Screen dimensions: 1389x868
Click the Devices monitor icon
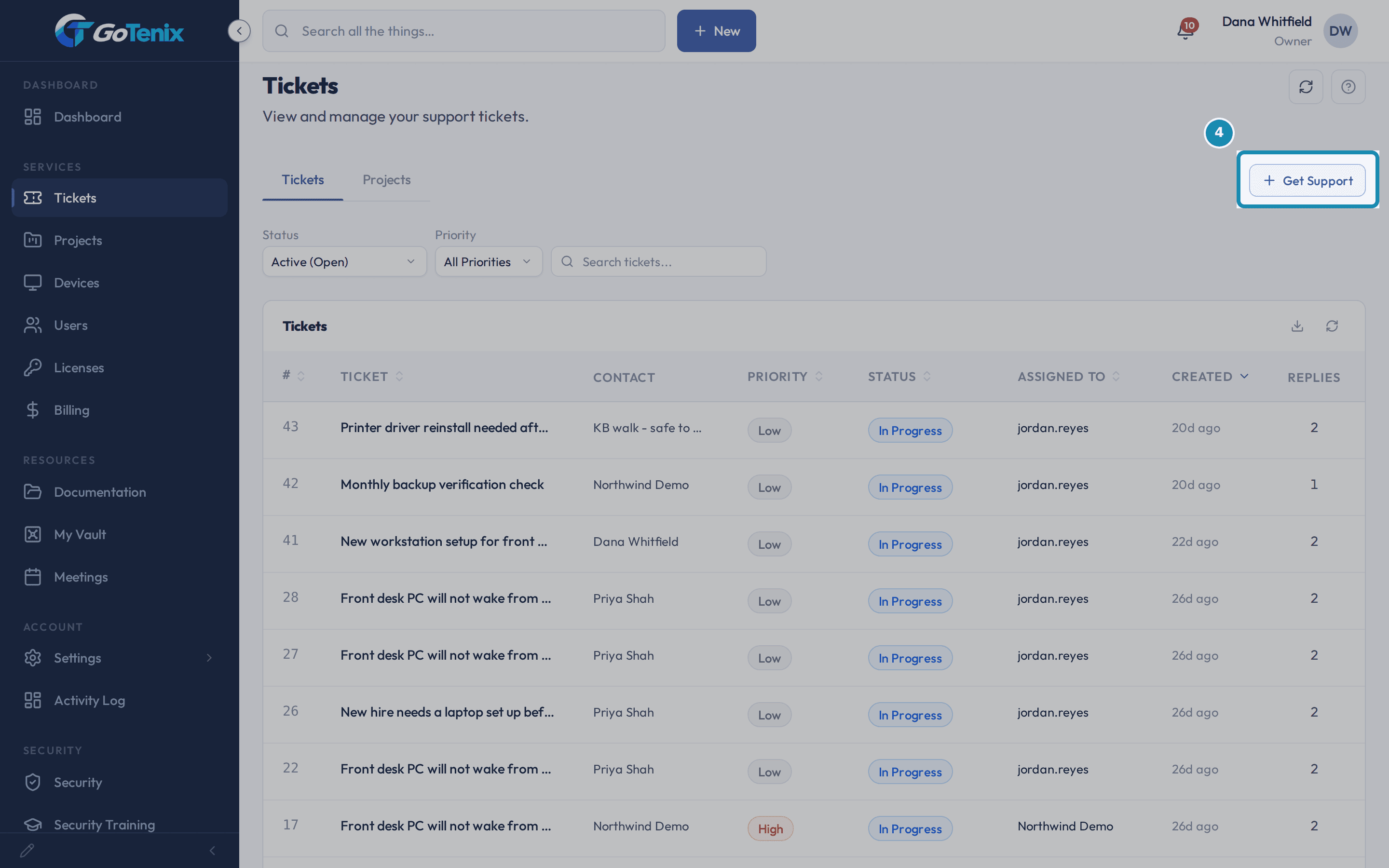point(33,283)
